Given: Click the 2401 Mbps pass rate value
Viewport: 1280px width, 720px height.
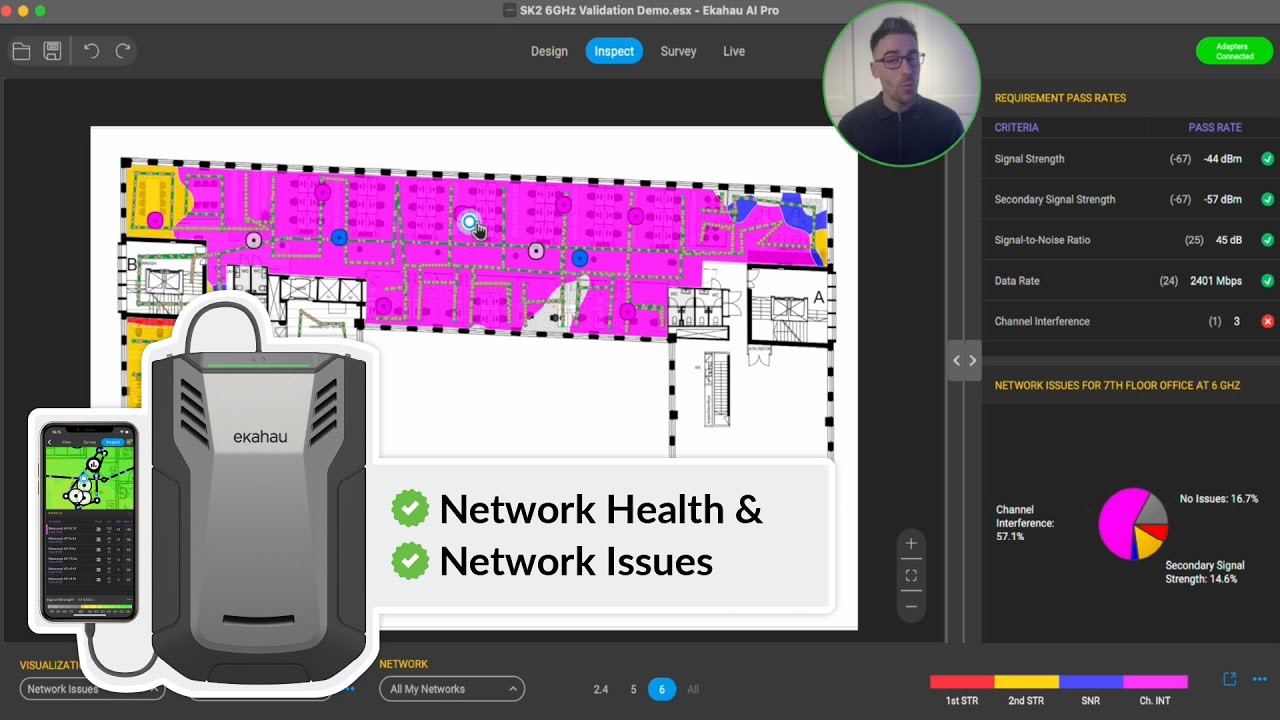Looking at the screenshot, I should [x=1216, y=281].
